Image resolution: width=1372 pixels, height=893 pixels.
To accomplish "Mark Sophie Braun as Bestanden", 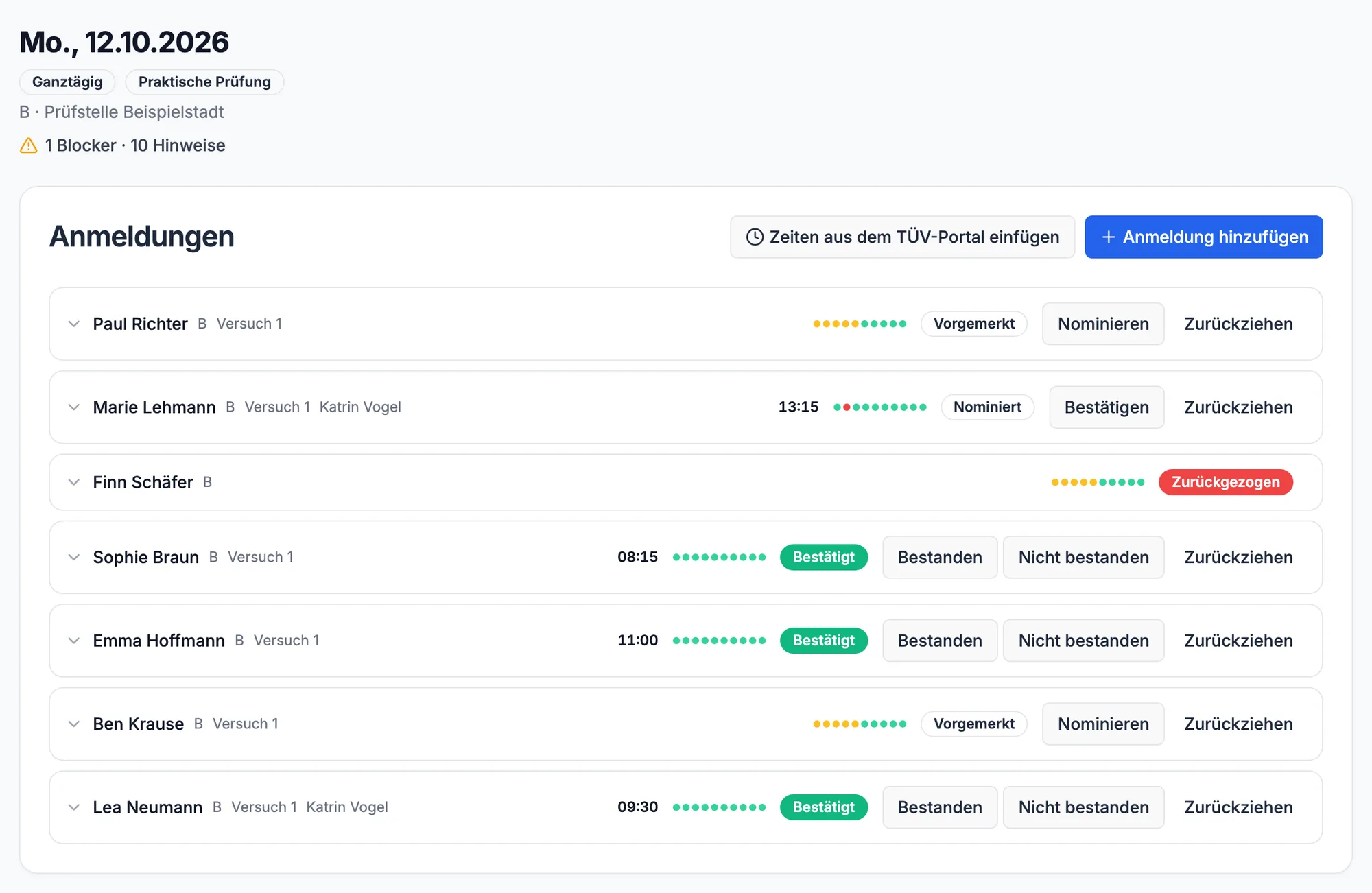I will click(x=940, y=557).
